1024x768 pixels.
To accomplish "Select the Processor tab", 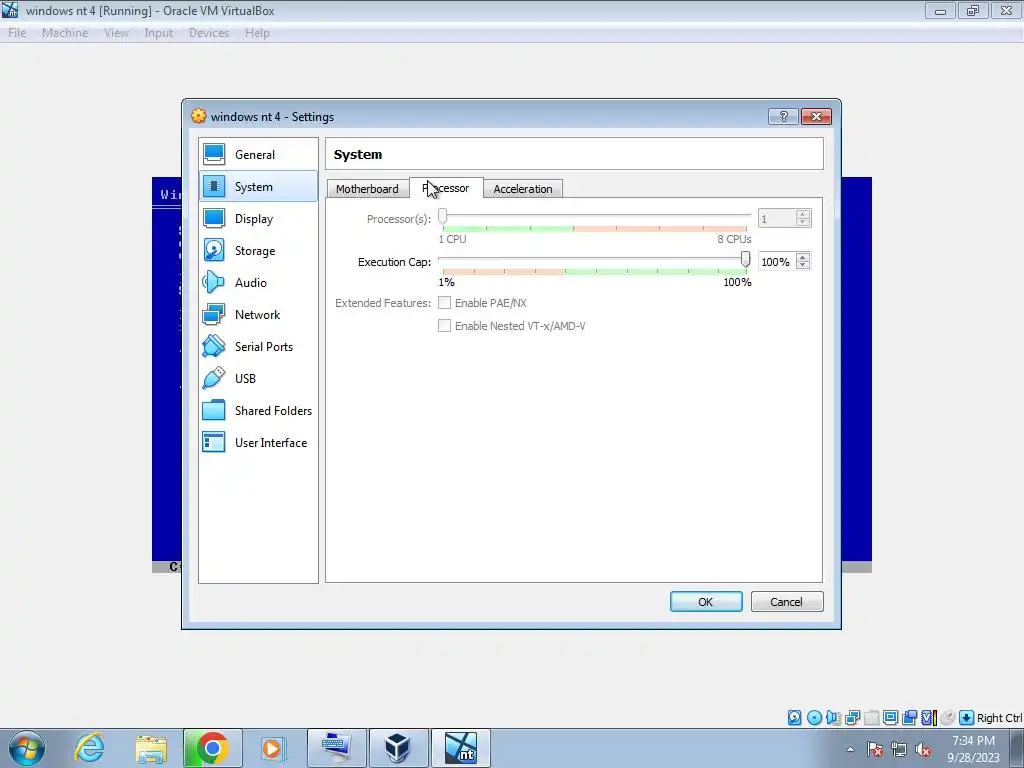I will [x=446, y=188].
